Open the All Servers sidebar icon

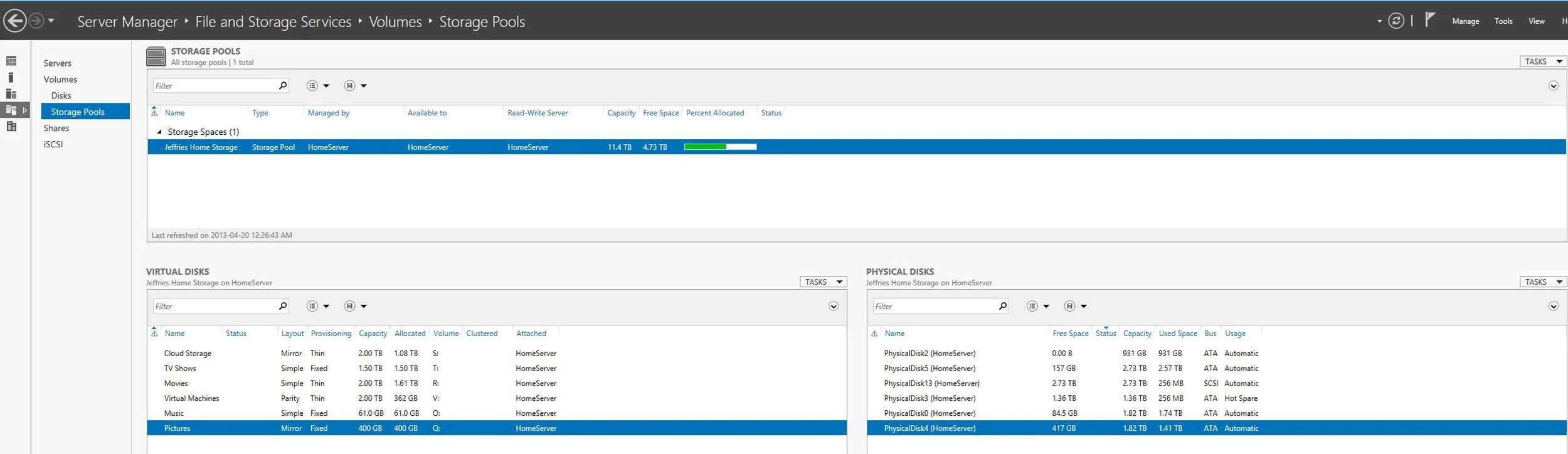pos(11,93)
